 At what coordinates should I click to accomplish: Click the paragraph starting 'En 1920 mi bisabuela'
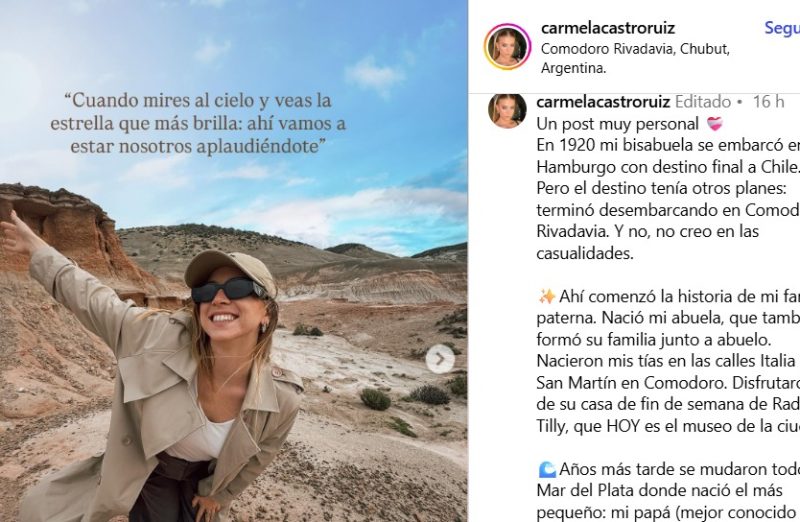coord(668,199)
